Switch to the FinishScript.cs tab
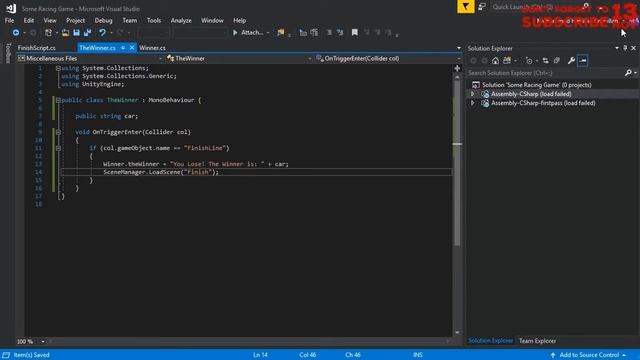Viewport: 640px width, 360px height. coord(37,48)
